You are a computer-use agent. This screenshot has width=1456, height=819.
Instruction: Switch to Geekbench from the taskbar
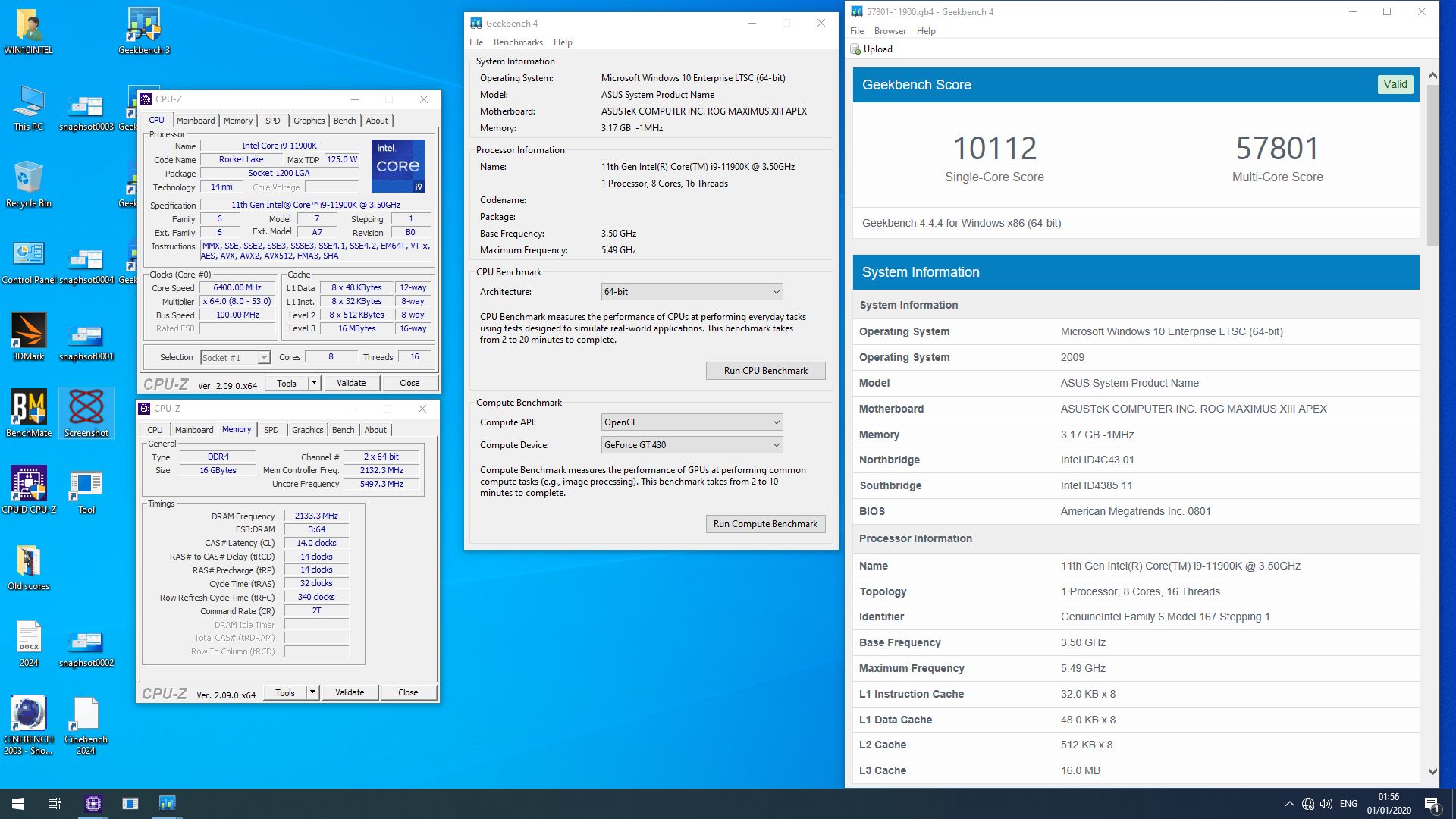tap(168, 804)
